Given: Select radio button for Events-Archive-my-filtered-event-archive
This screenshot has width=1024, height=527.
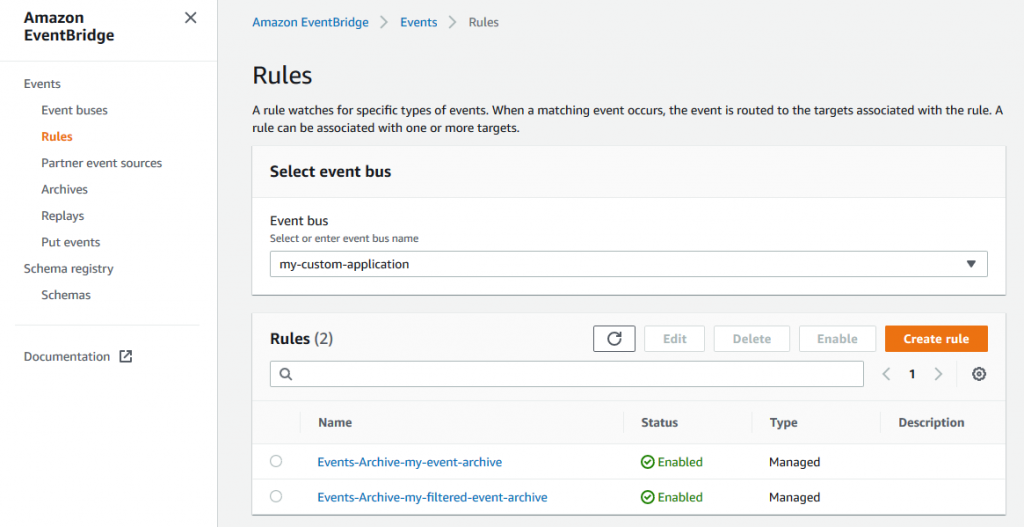Looking at the screenshot, I should 276,497.
